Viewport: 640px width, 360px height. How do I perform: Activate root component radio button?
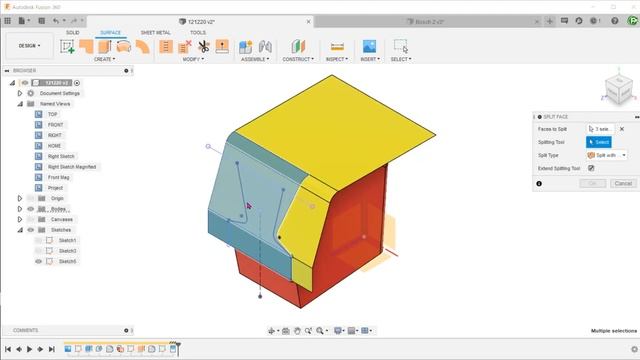(77, 83)
